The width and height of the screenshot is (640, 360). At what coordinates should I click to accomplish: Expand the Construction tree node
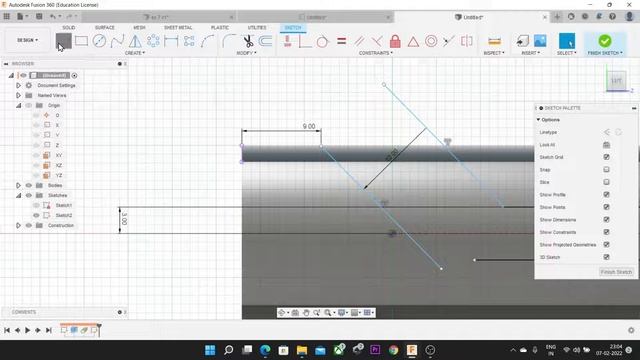(18, 225)
